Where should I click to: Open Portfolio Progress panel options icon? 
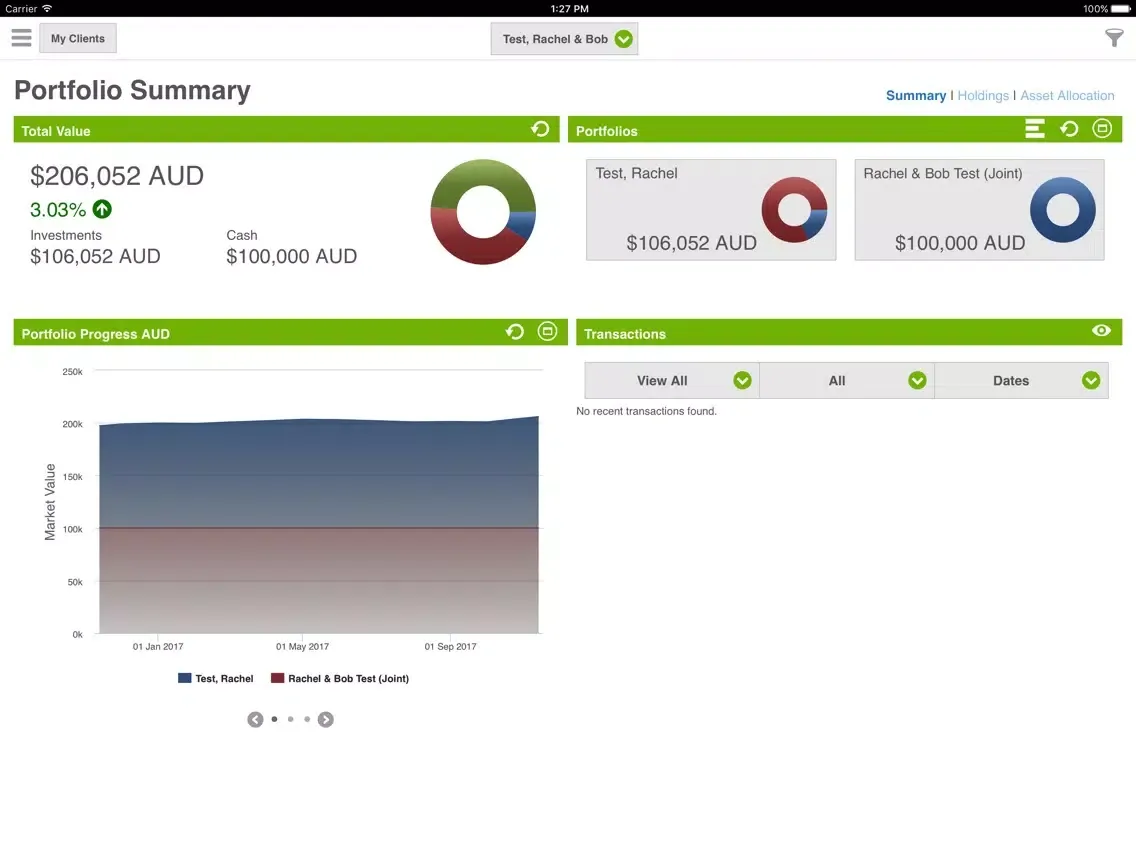pyautogui.click(x=547, y=332)
